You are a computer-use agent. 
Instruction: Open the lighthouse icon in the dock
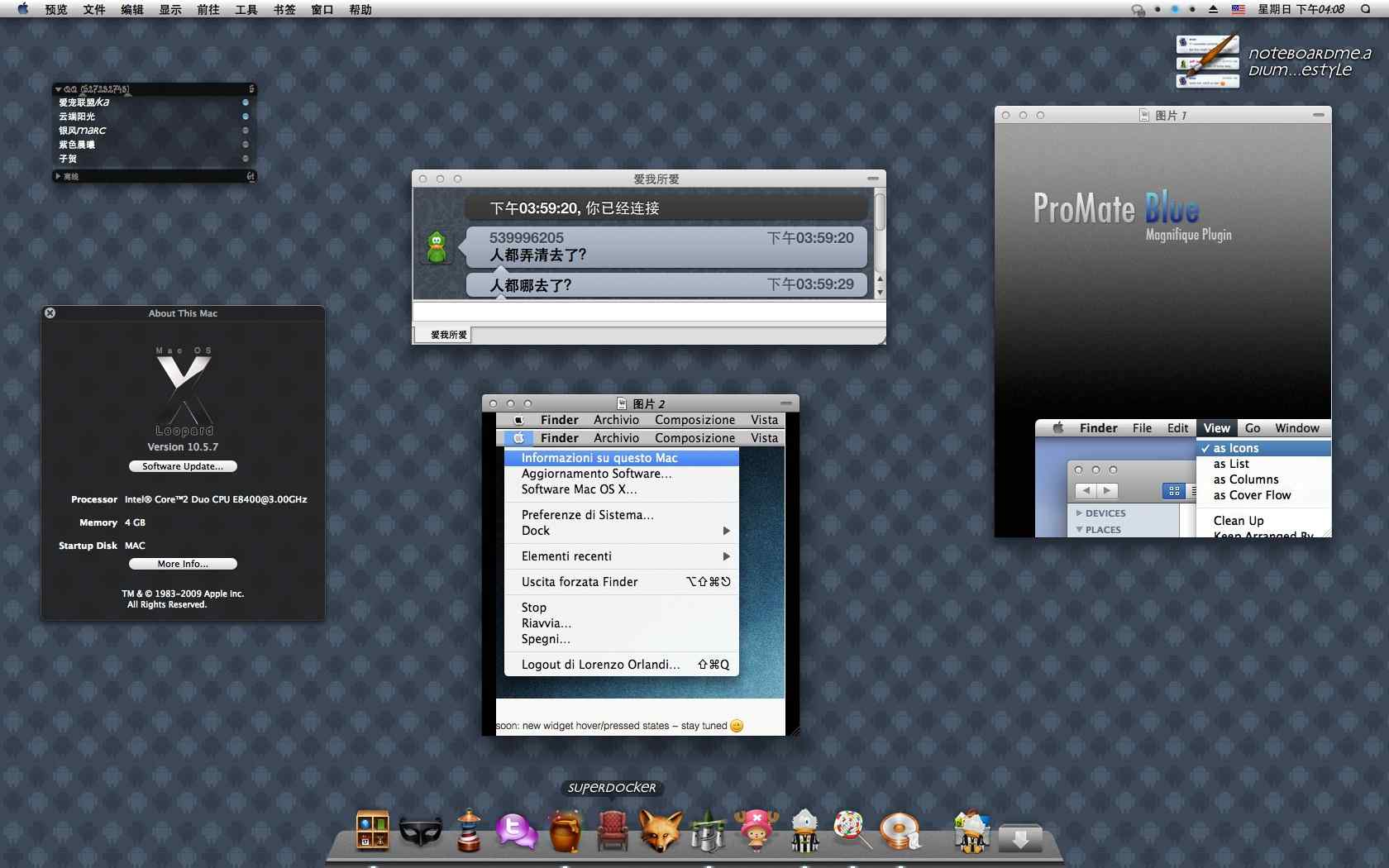point(469,830)
